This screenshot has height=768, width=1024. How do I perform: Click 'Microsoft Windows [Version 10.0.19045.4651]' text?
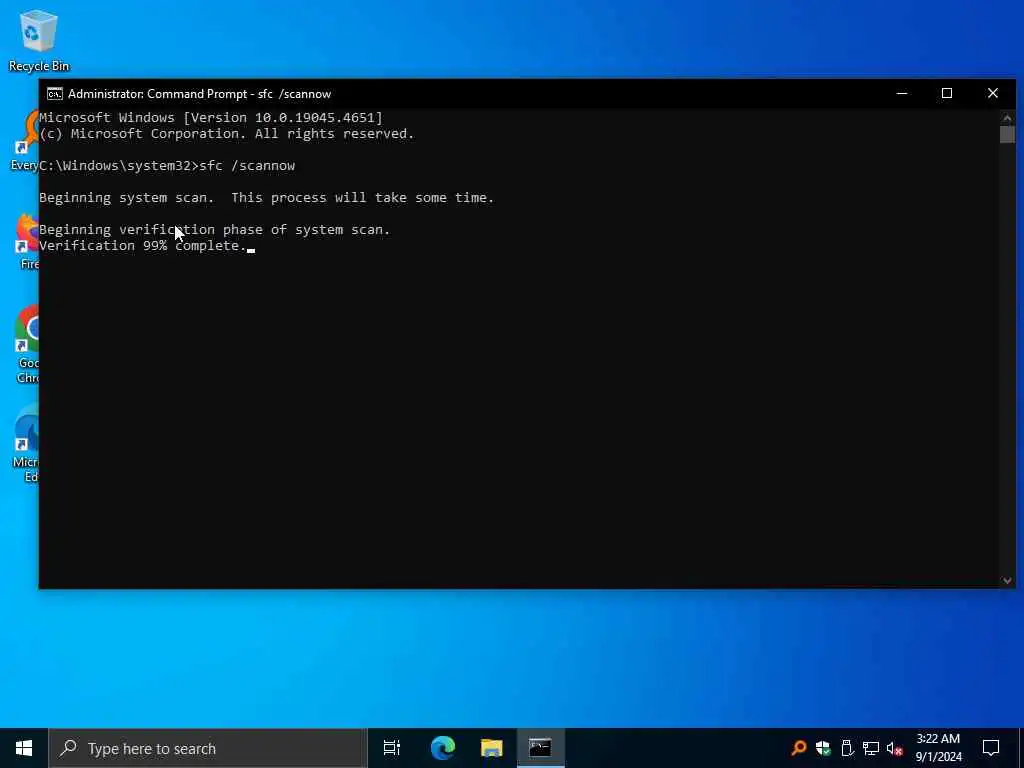[211, 118]
